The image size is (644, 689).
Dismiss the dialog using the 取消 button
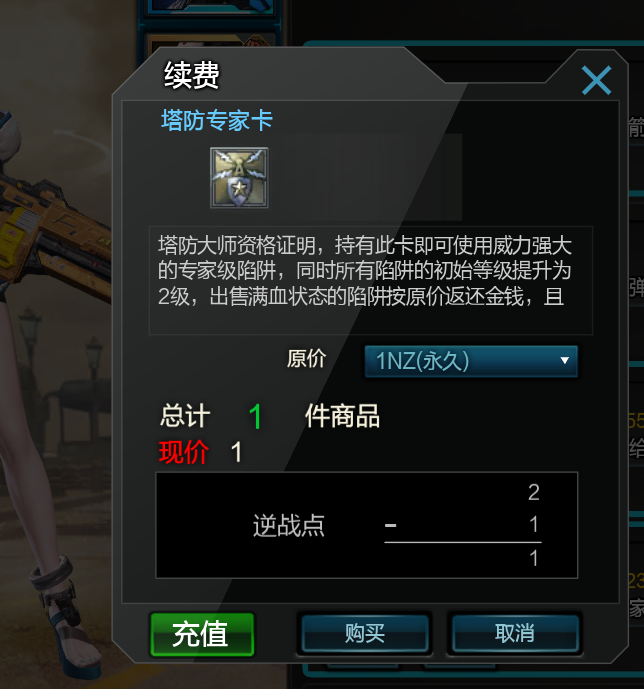pyautogui.click(x=515, y=634)
